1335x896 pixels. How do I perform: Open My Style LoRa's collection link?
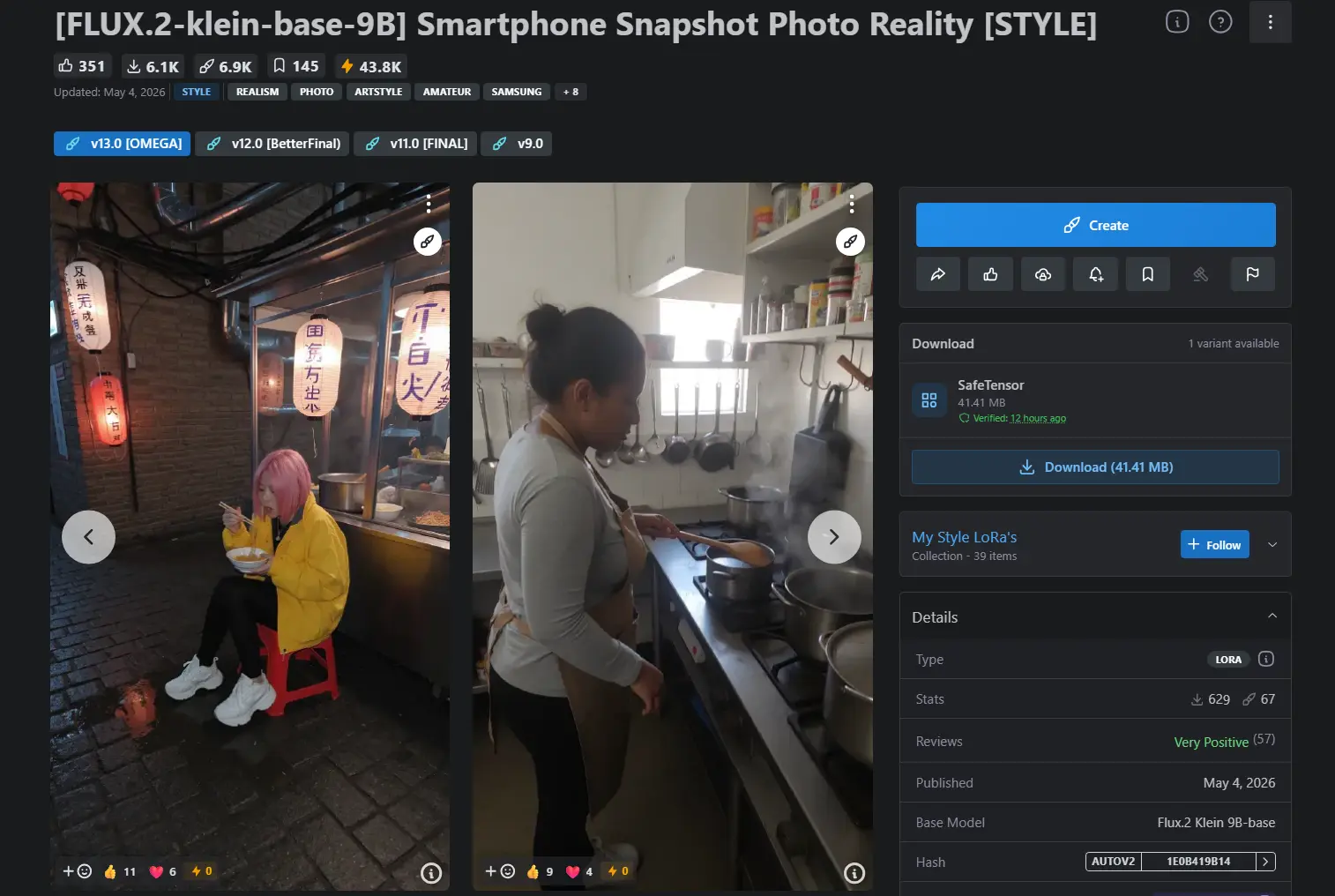[965, 537]
